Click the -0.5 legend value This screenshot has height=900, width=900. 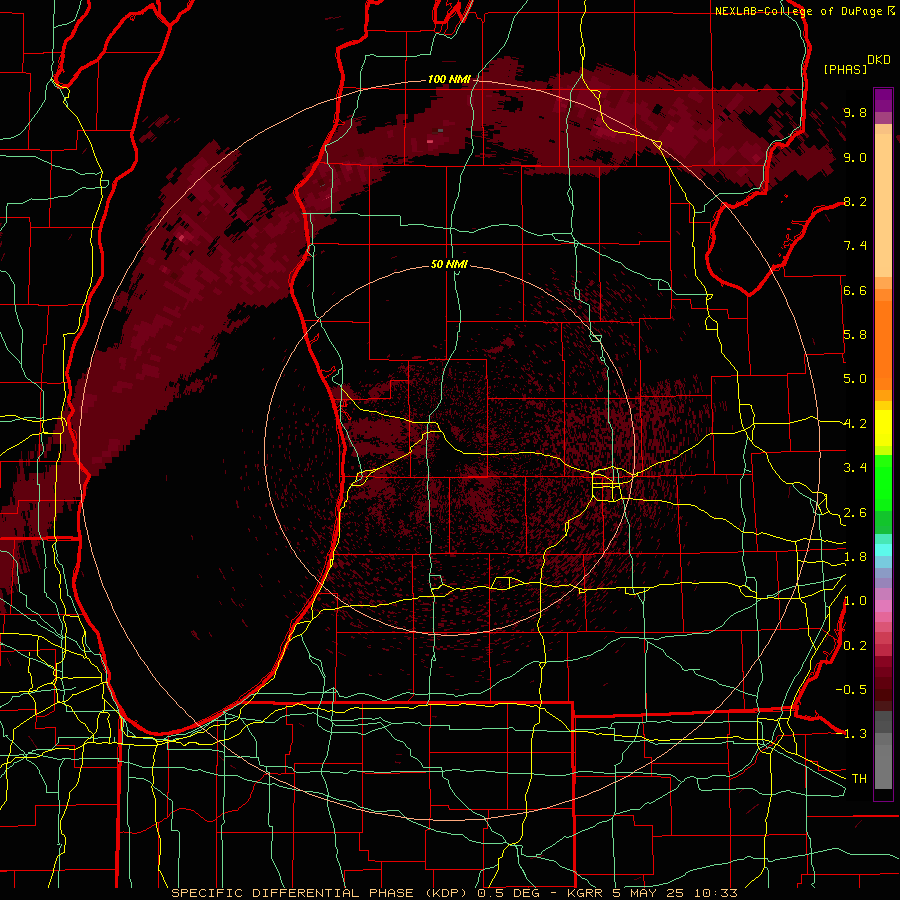pyautogui.click(x=851, y=690)
